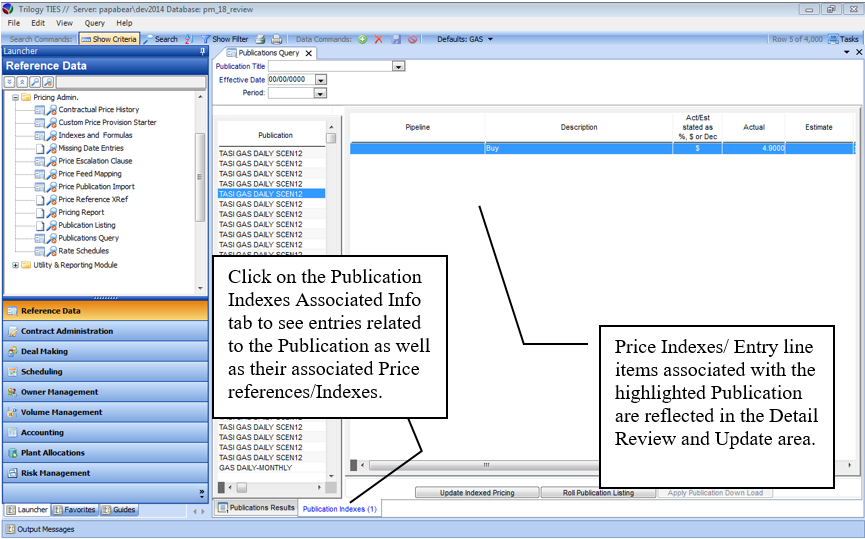Click the red X delete record icon
Screen dimensions: 865x539
(x=379, y=39)
